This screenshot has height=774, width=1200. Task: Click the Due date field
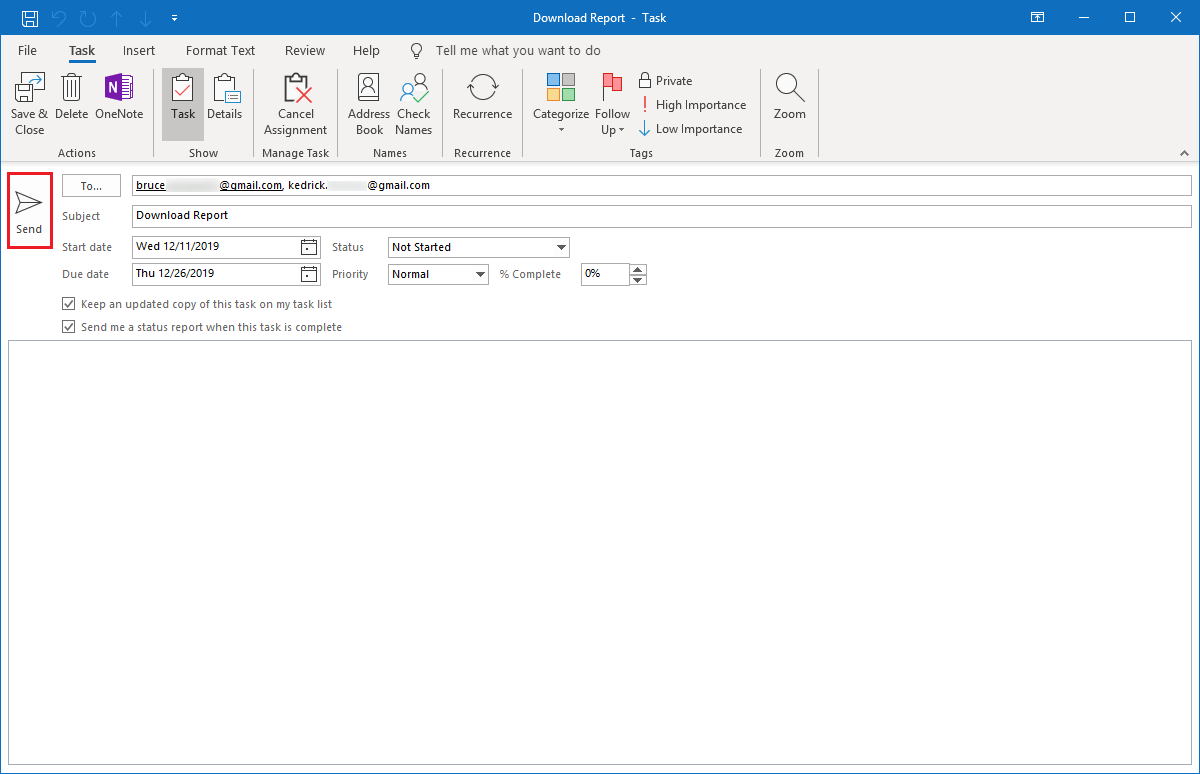pos(216,274)
